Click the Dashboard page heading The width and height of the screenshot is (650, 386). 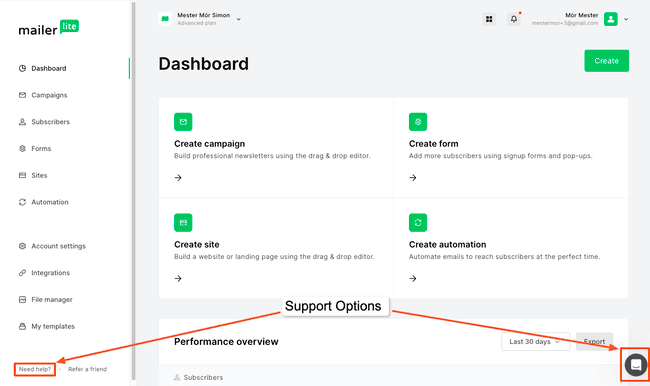coord(204,64)
